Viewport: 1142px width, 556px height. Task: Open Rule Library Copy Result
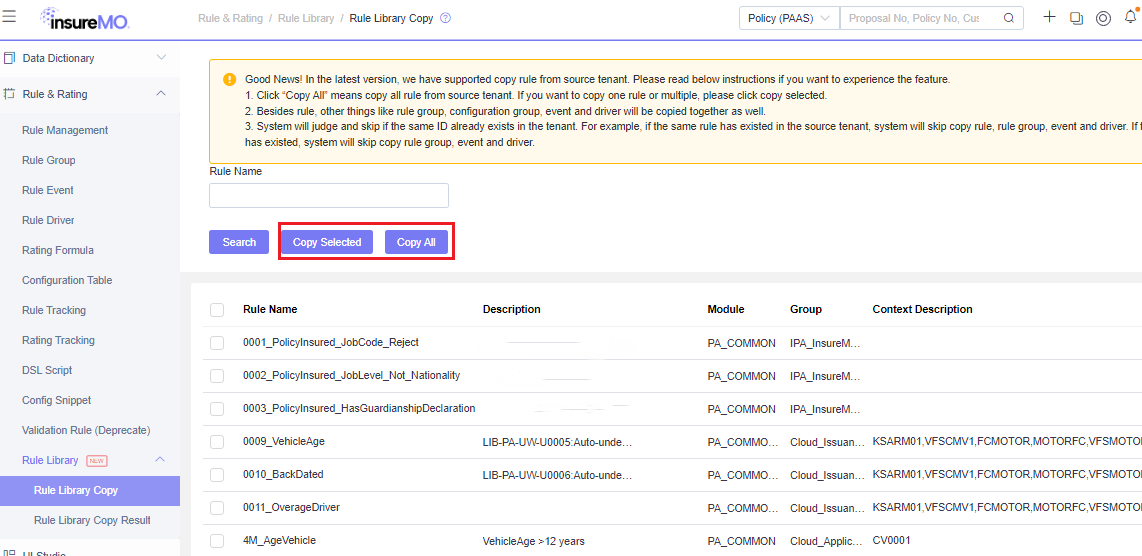[92, 520]
